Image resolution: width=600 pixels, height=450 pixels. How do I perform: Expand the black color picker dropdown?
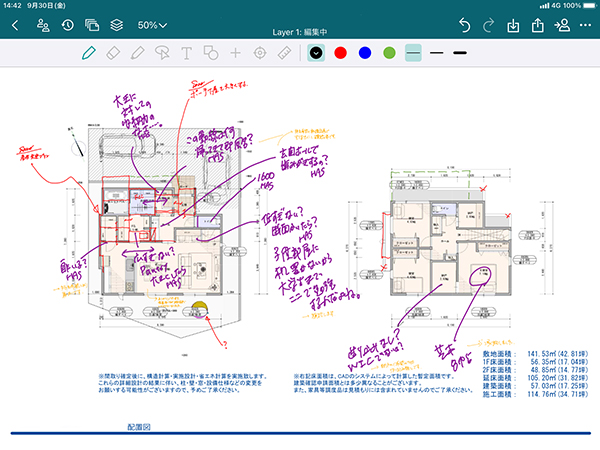point(316,52)
